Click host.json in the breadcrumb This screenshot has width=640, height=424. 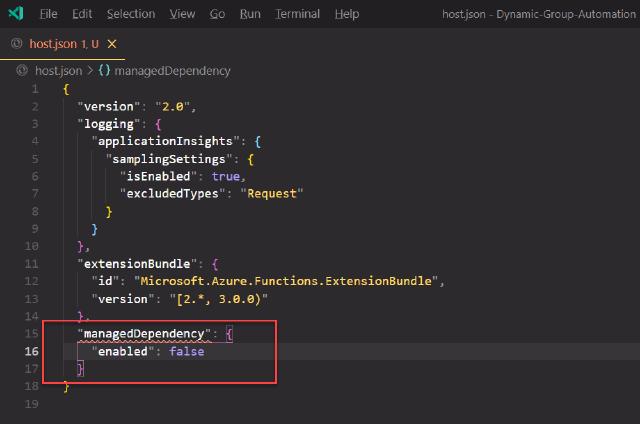(58, 71)
